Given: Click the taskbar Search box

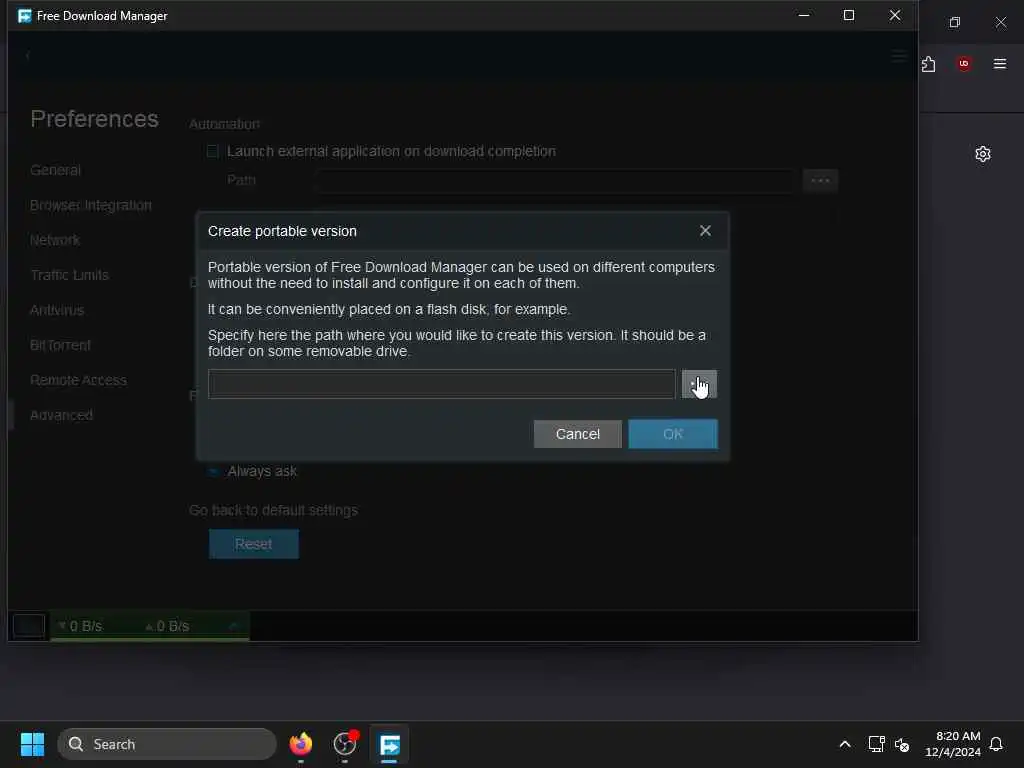Looking at the screenshot, I should (167, 744).
